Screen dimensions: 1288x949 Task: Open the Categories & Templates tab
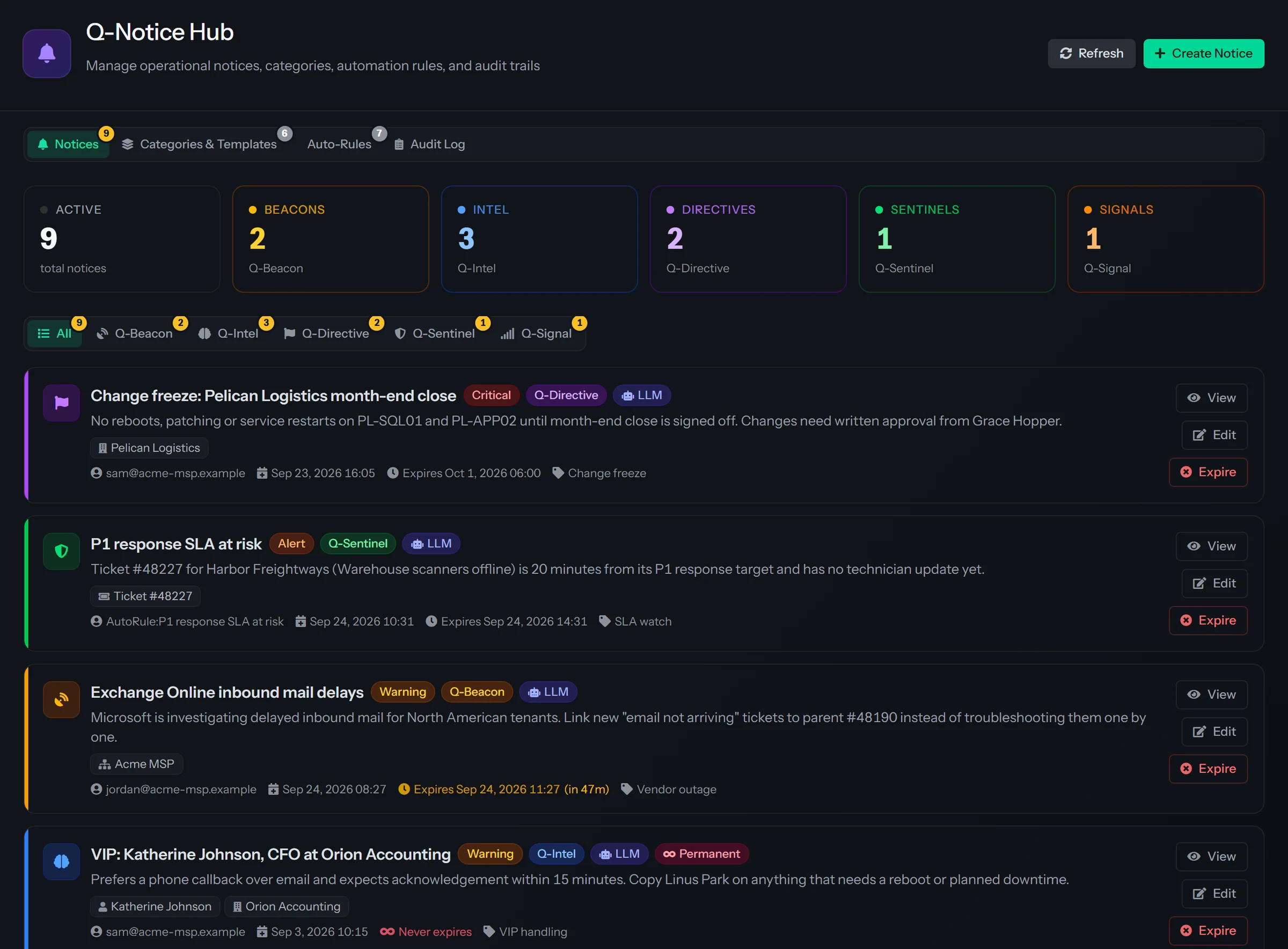tap(200, 144)
